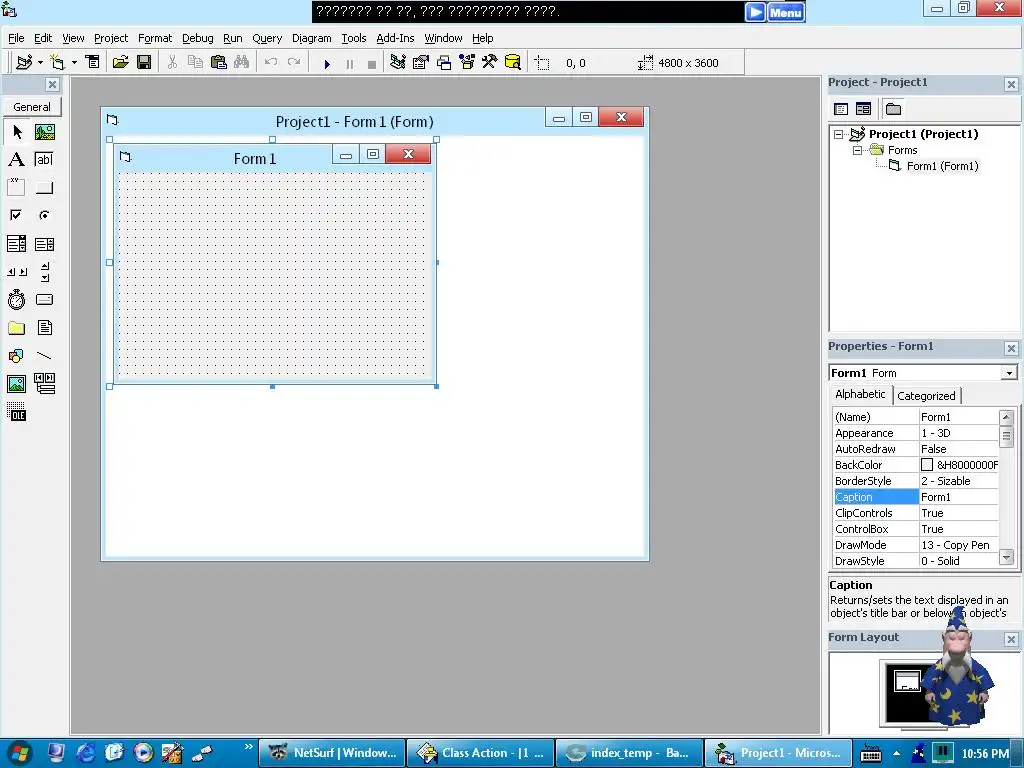
Task: Select the BorderStyle property row
Action: (916, 481)
